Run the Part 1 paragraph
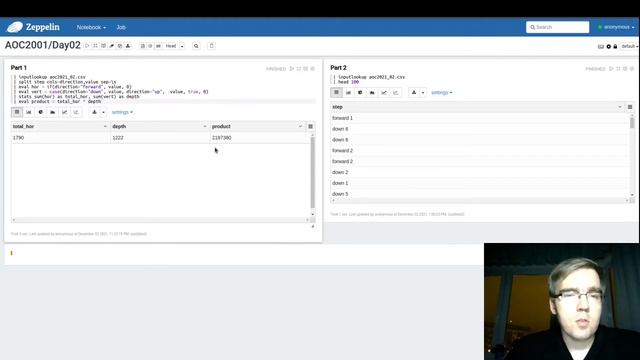This screenshot has height=360, width=640. point(292,69)
